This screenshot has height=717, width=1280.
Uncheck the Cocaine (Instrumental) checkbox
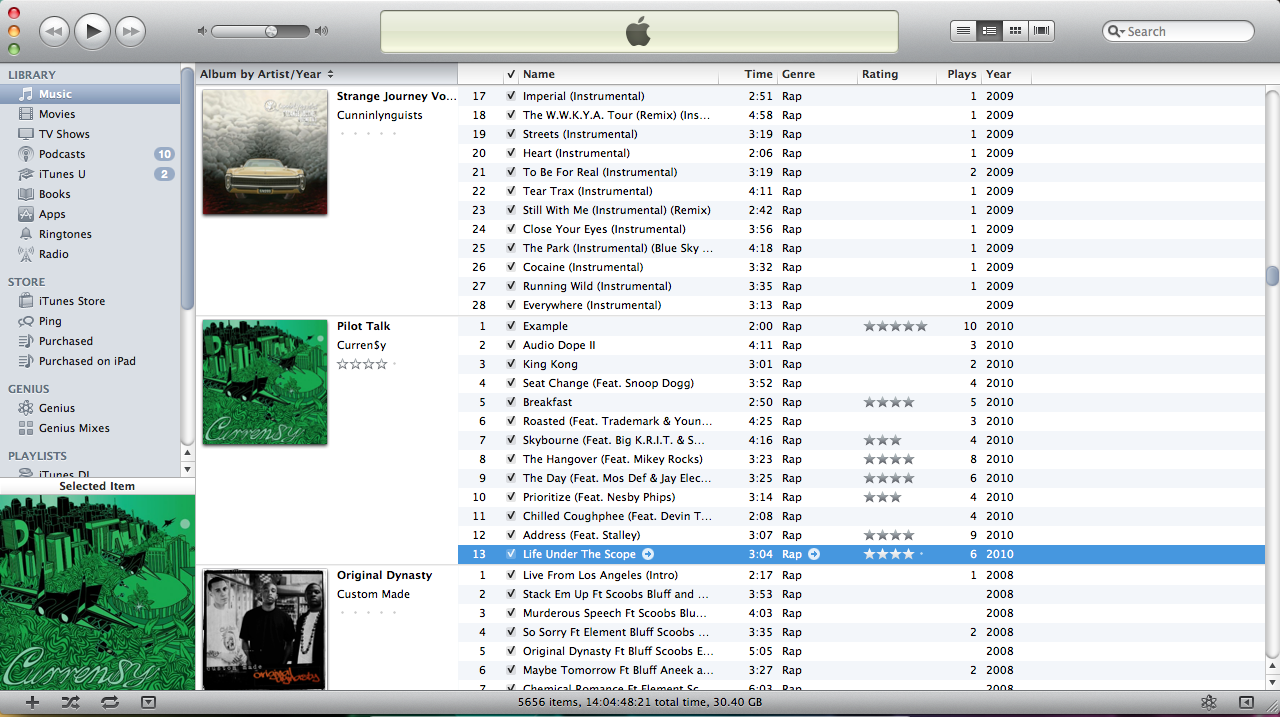pyautogui.click(x=511, y=267)
